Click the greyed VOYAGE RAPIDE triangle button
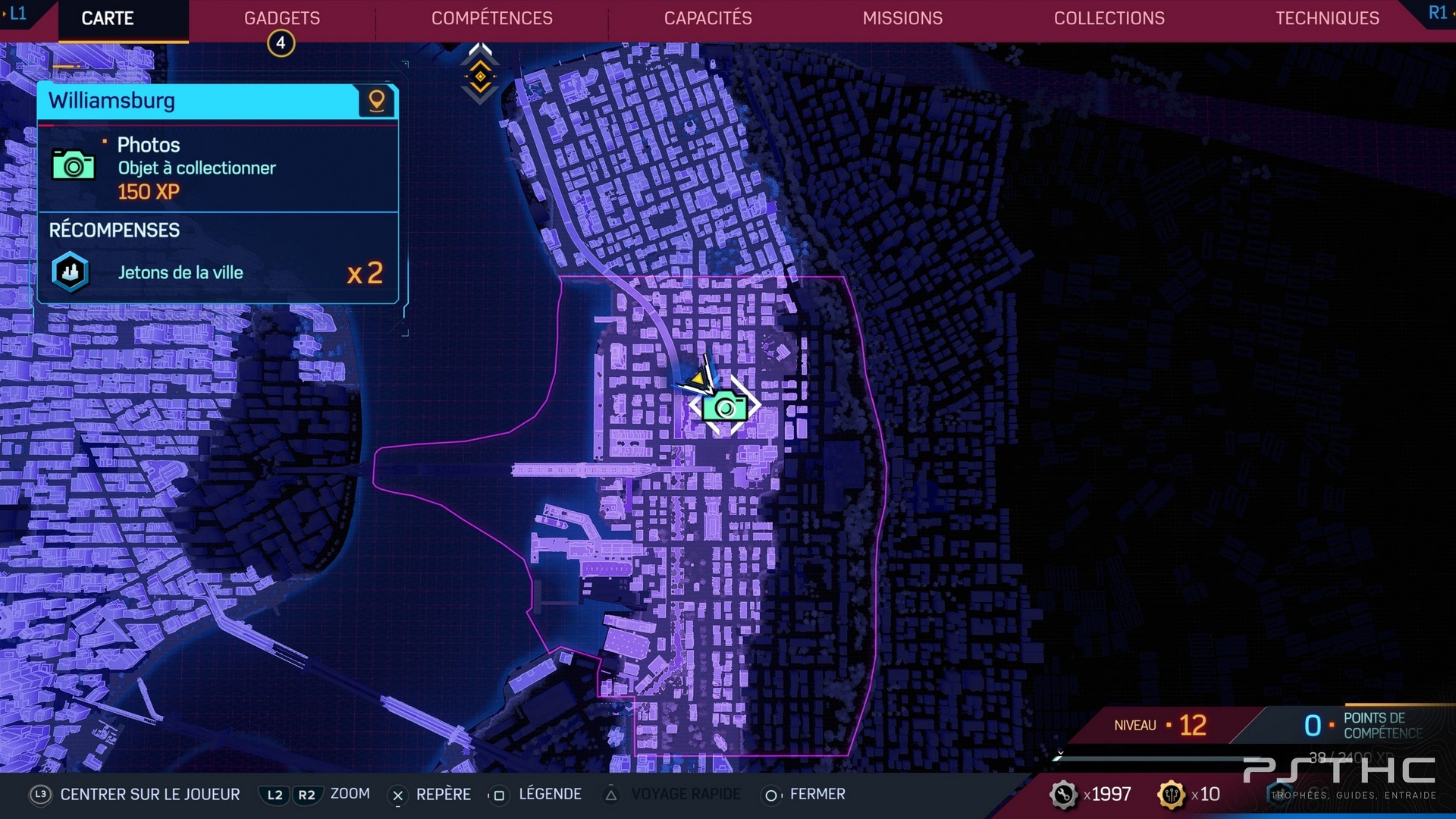 tap(673, 795)
